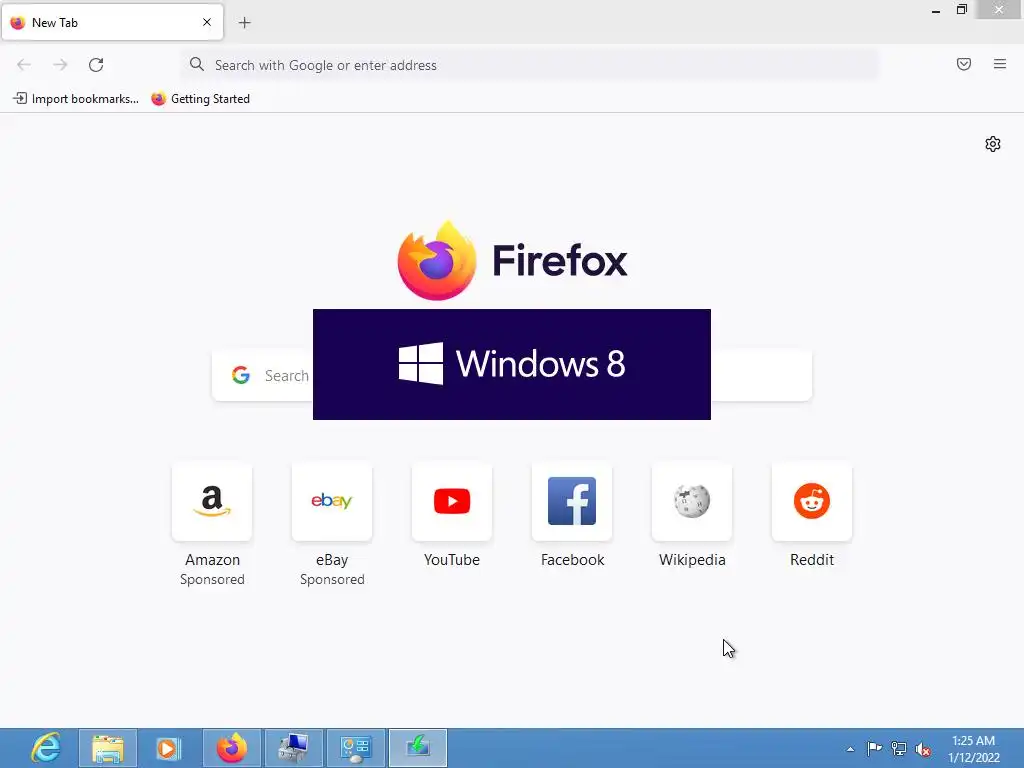Restore down the Firefox window

click(x=962, y=9)
